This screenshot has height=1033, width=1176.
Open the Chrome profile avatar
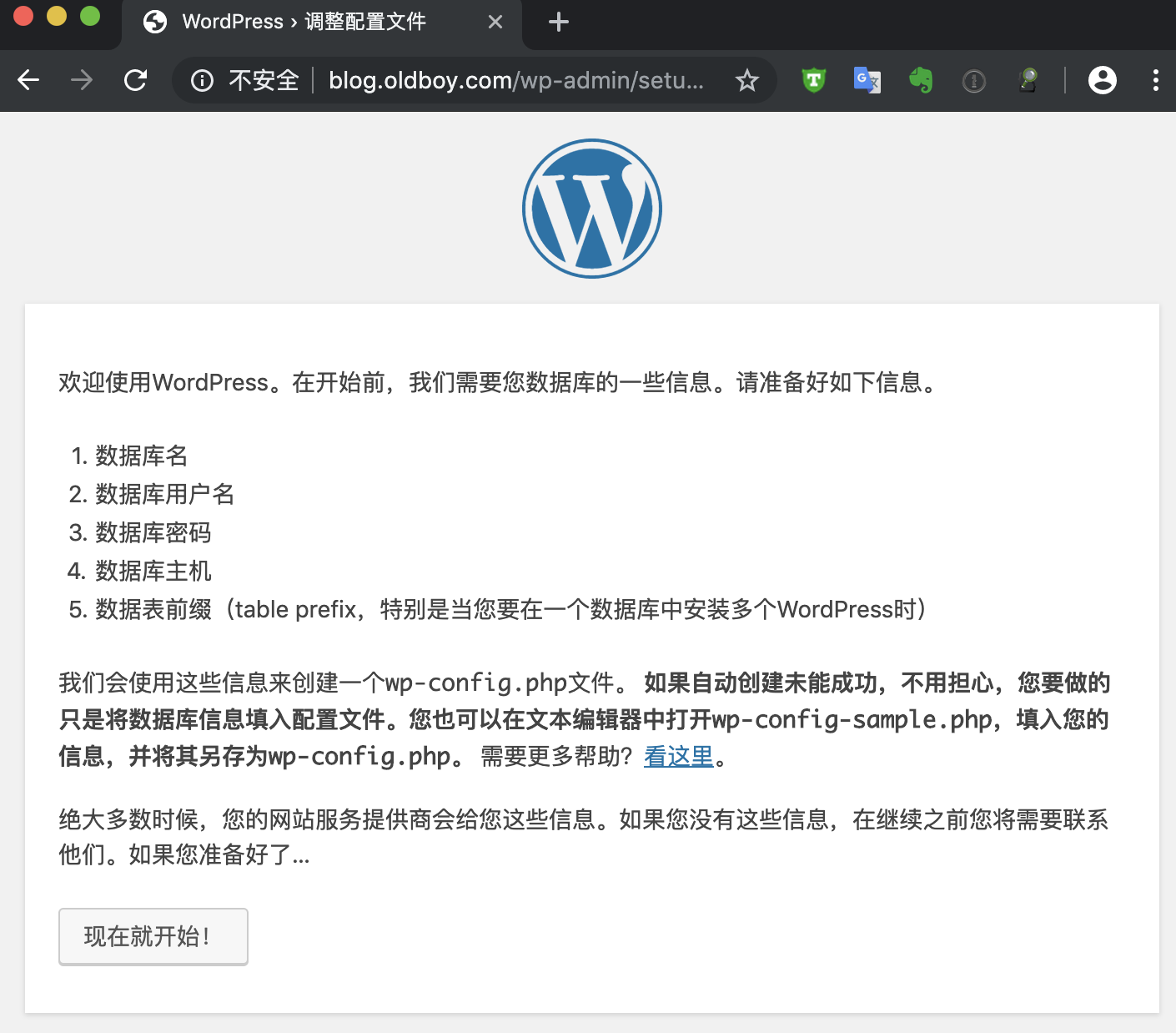(1102, 80)
